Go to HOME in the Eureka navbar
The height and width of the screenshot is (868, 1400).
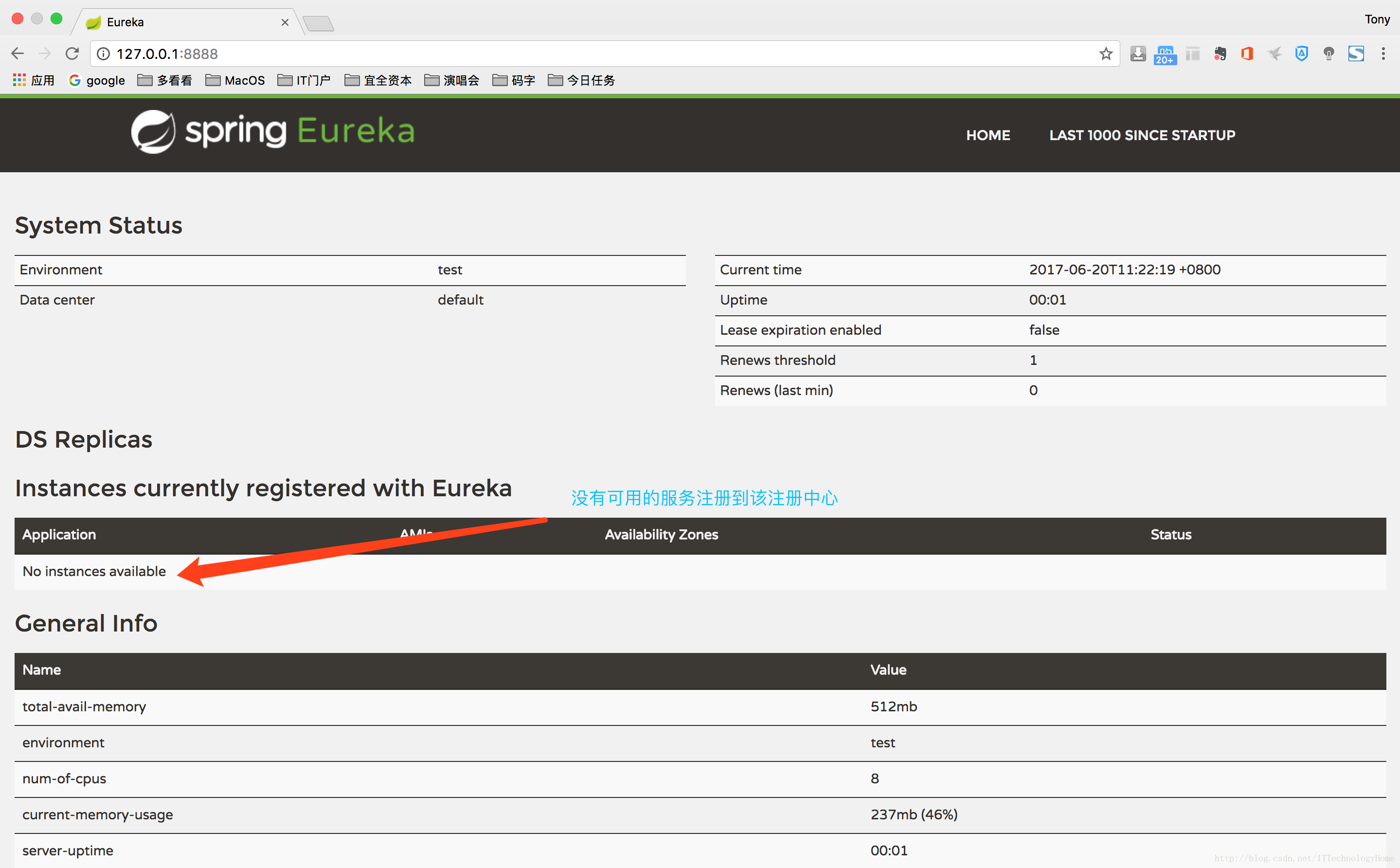point(987,135)
